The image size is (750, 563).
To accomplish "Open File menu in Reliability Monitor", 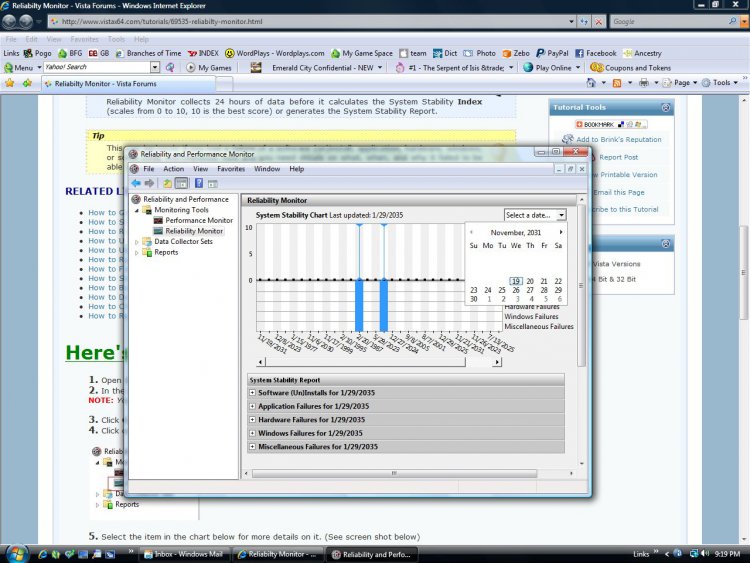I will (149, 169).
